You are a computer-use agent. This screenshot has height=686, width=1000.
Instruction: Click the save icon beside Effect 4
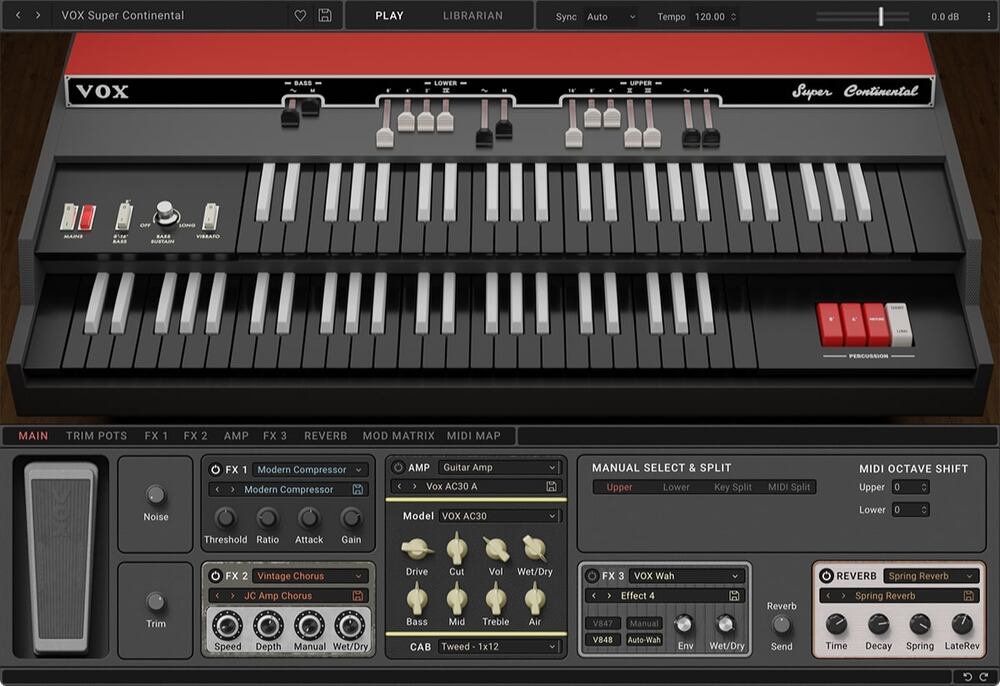pyautogui.click(x=735, y=595)
